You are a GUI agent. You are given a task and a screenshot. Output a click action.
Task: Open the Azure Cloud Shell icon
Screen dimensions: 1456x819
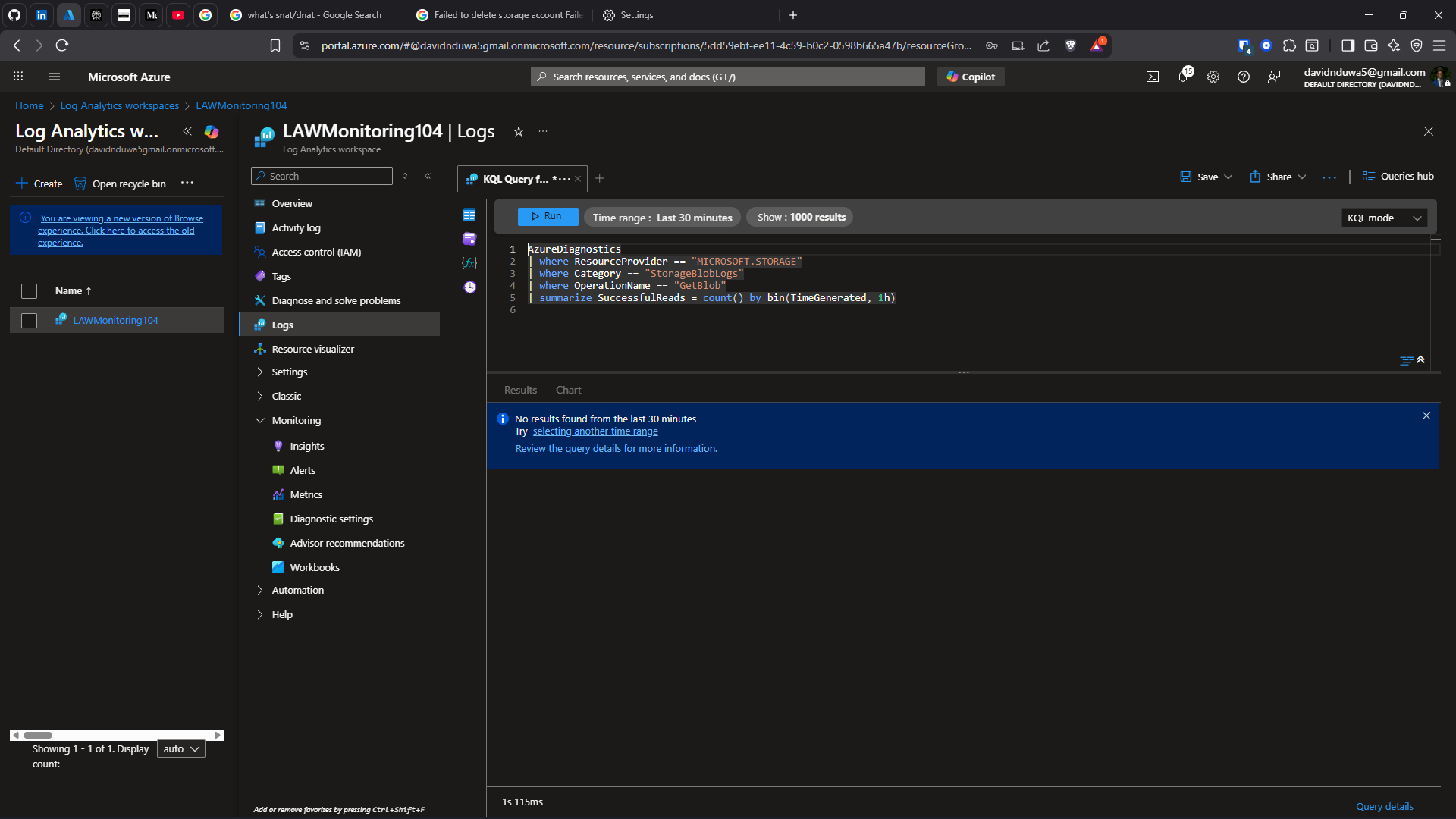[x=1153, y=77]
